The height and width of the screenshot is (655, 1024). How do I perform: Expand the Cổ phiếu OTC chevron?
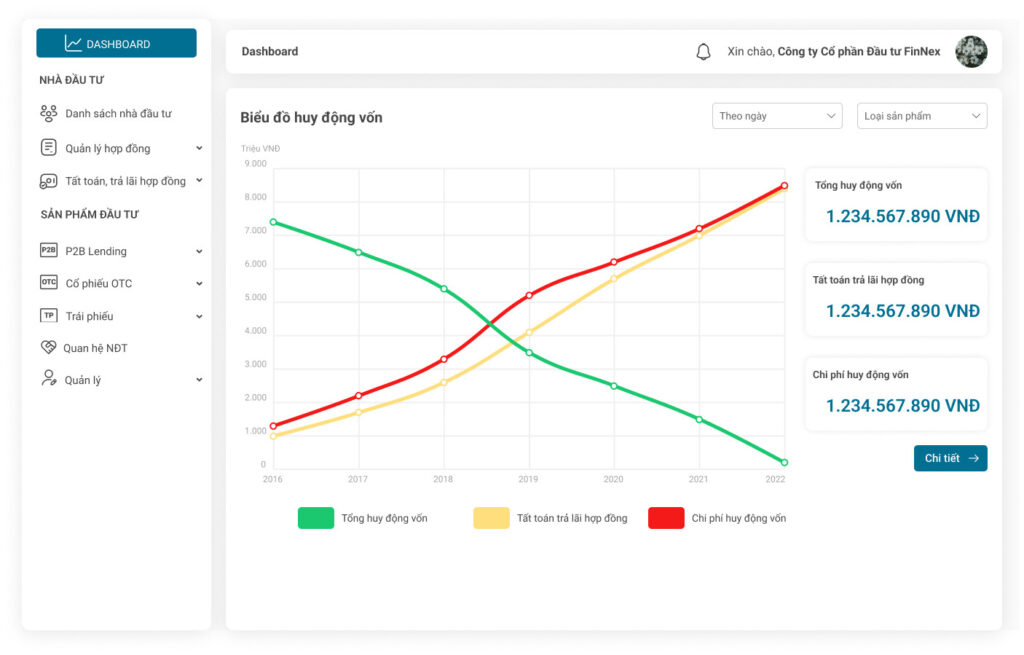tap(199, 283)
